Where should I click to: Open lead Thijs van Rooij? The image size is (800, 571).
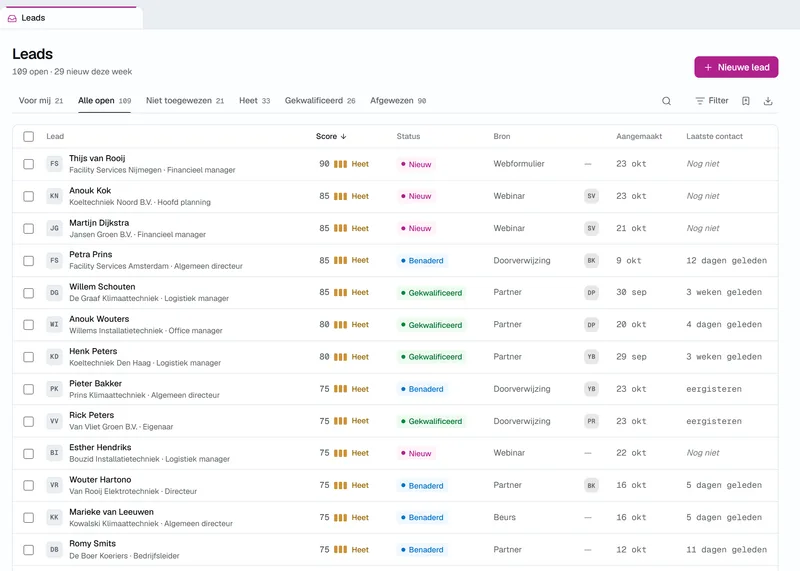(97, 158)
